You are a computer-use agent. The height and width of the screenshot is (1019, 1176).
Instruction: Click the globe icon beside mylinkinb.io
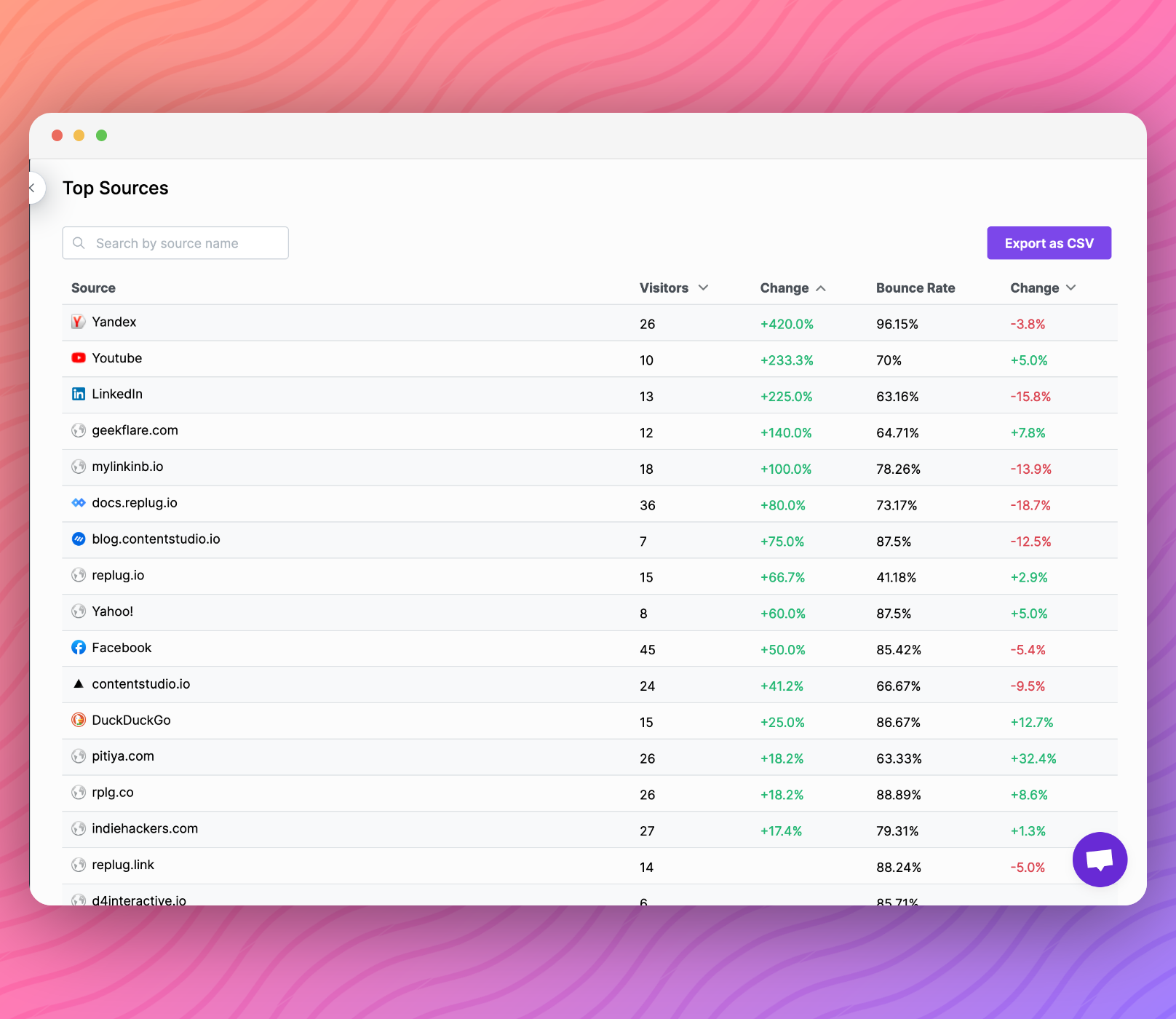tap(79, 467)
